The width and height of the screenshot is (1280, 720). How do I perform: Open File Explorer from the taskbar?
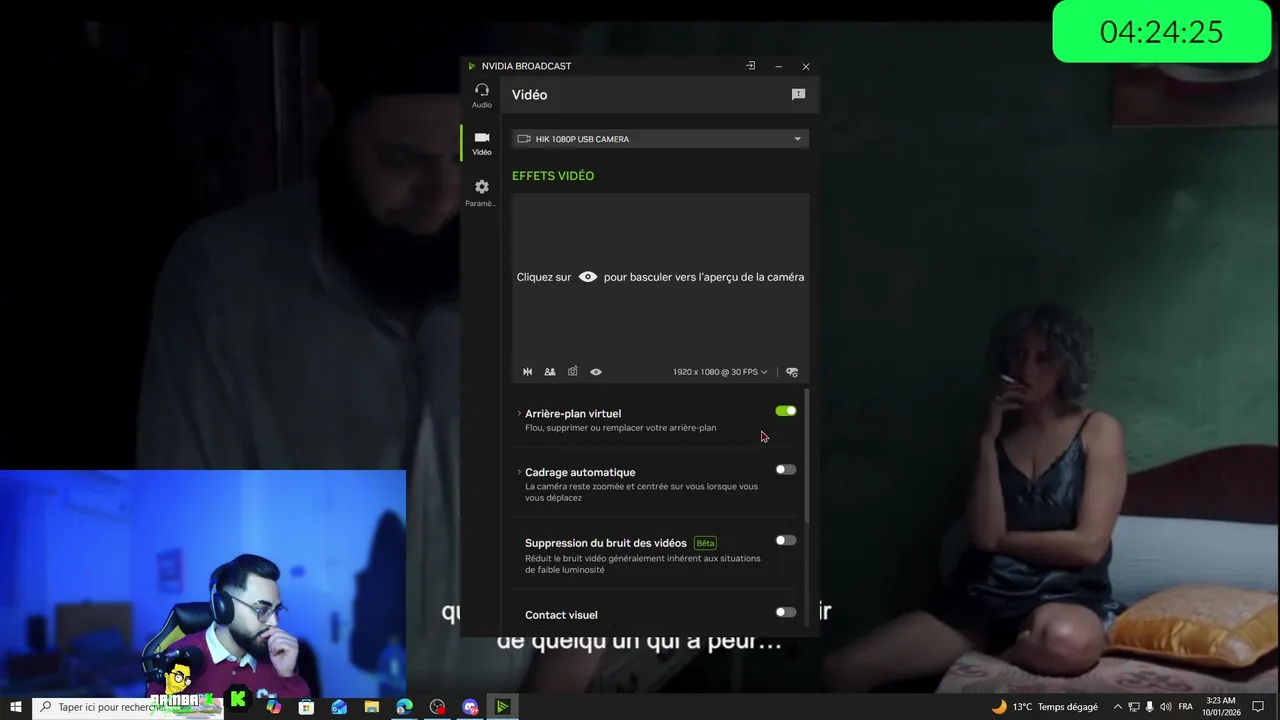(372, 707)
